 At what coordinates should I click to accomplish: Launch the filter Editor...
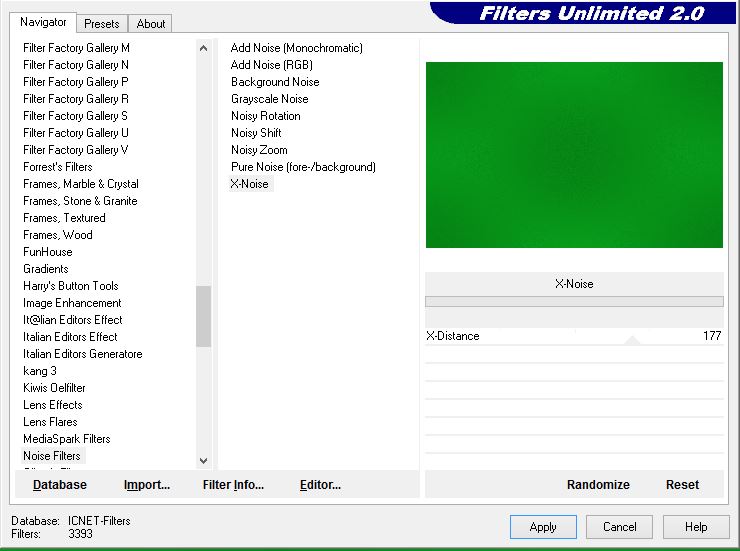click(x=320, y=485)
